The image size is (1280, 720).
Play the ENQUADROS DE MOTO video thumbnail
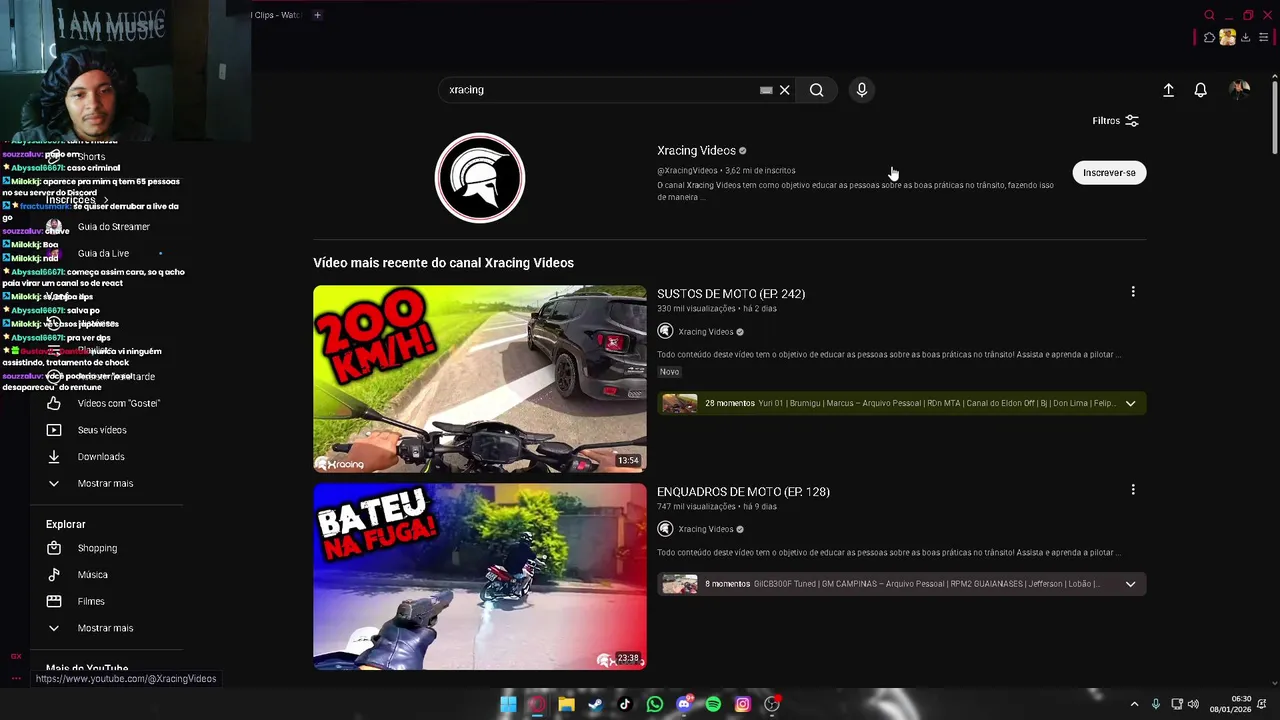pos(480,577)
